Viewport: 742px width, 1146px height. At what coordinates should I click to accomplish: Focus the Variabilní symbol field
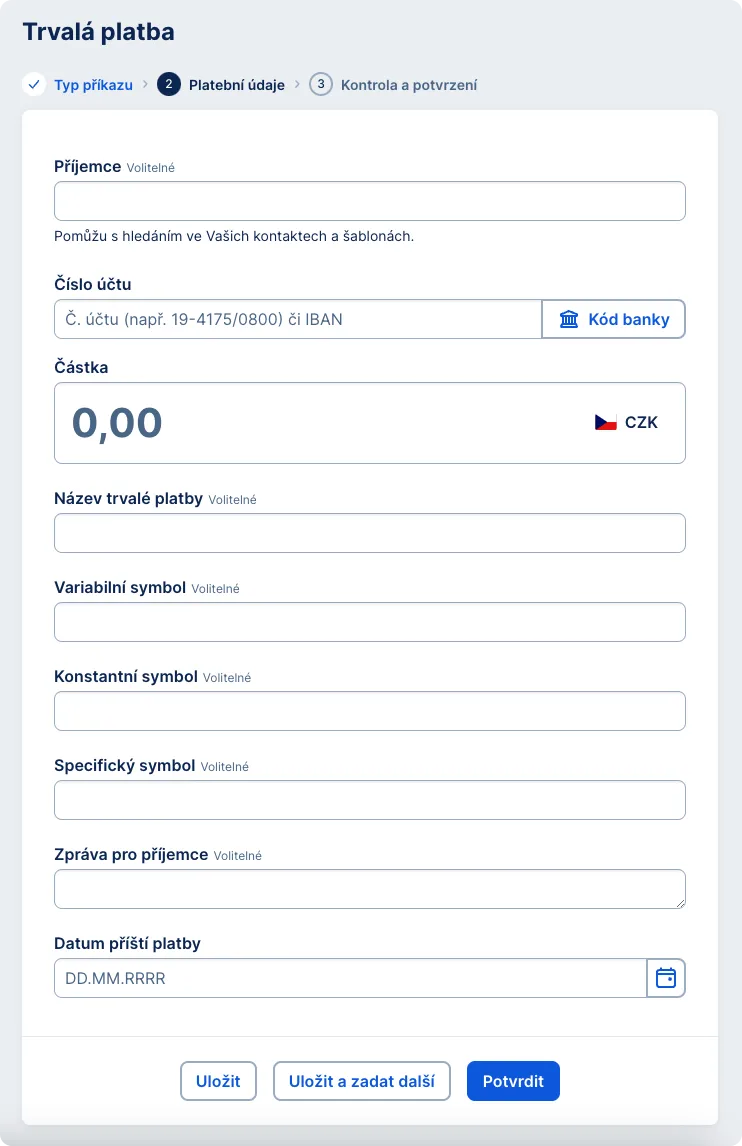point(369,622)
